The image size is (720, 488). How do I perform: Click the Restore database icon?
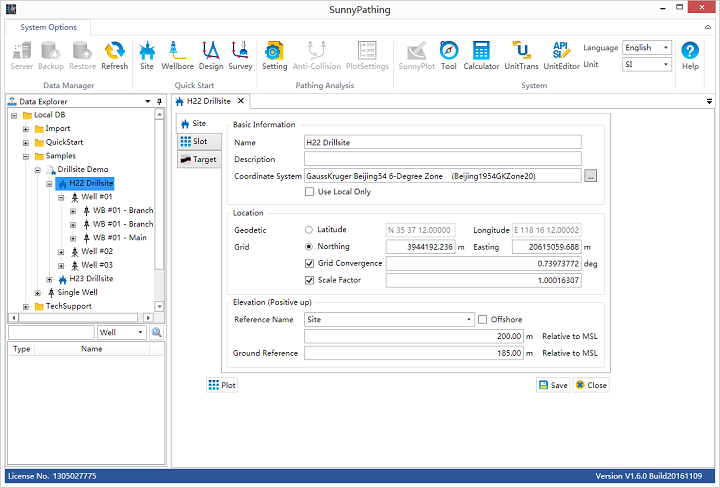click(x=82, y=56)
